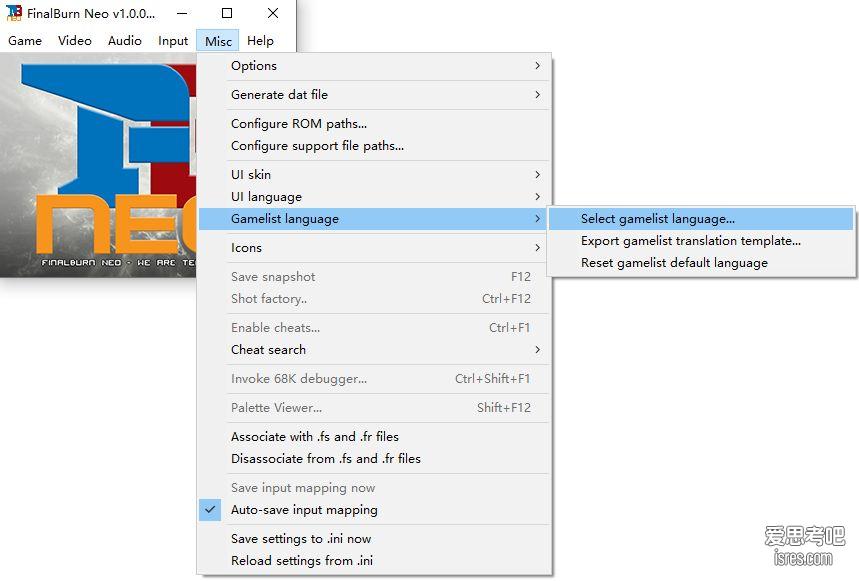This screenshot has width=859, height=581.
Task: Click the FinalBurn Neo title bar icon
Action: click(14, 13)
